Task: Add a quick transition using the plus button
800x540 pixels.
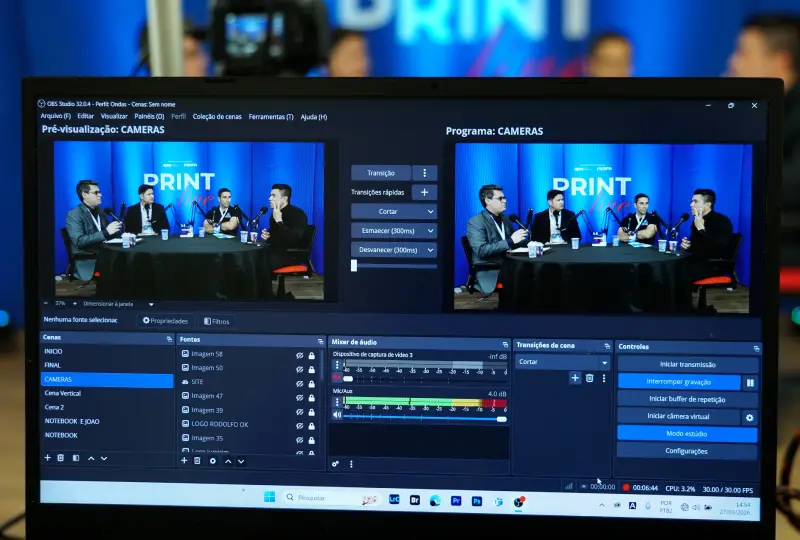Action: coord(424,192)
